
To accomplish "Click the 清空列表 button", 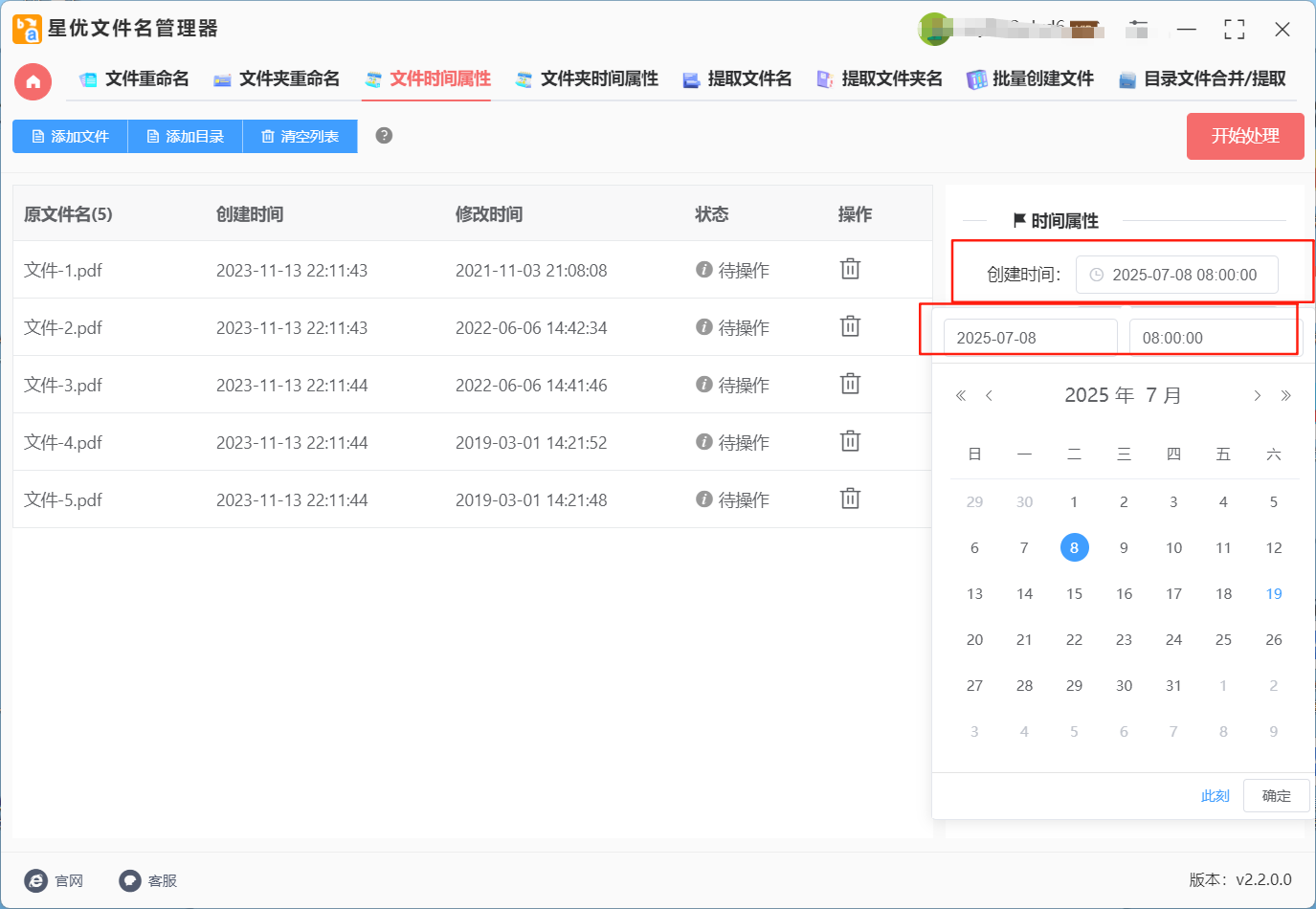I will (x=300, y=136).
